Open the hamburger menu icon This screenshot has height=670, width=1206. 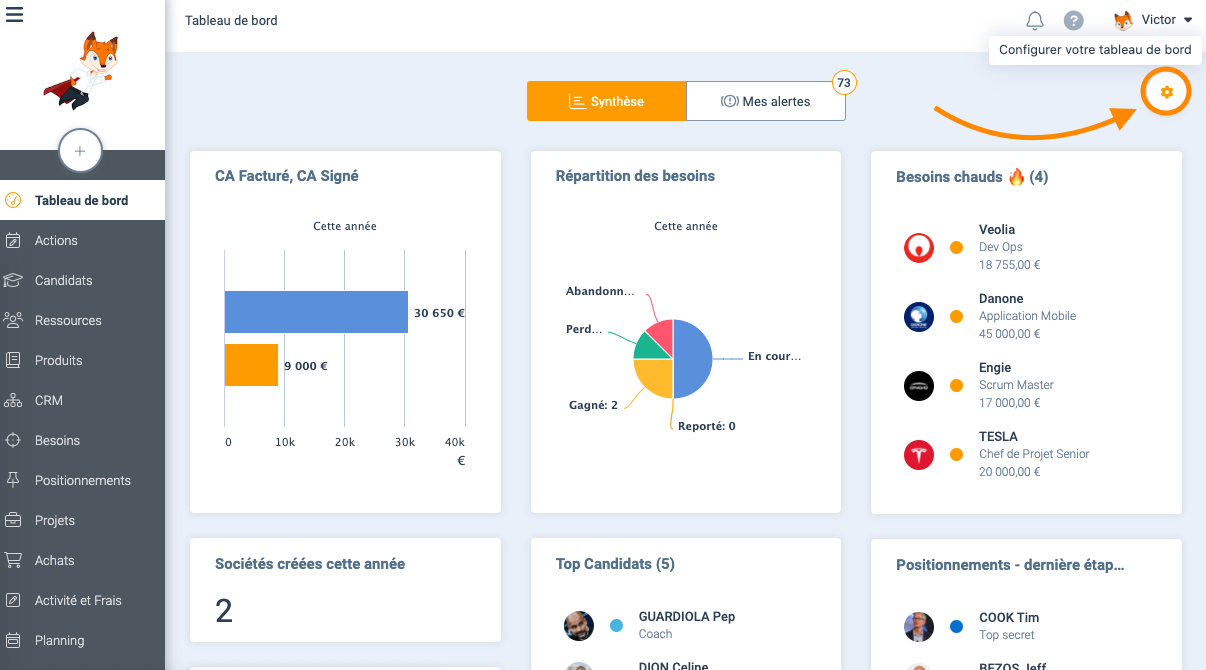[14, 14]
